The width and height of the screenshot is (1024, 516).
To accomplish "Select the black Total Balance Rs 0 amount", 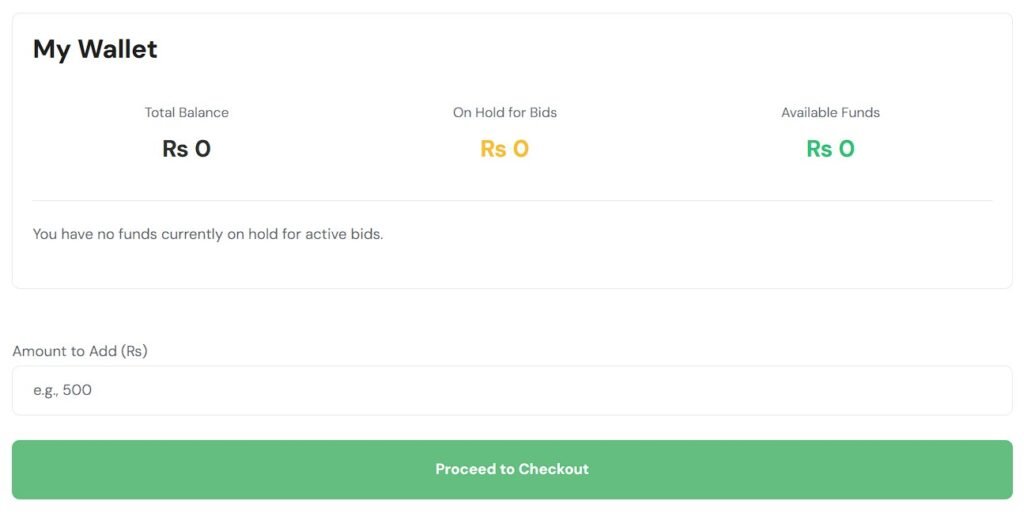I will [x=187, y=149].
